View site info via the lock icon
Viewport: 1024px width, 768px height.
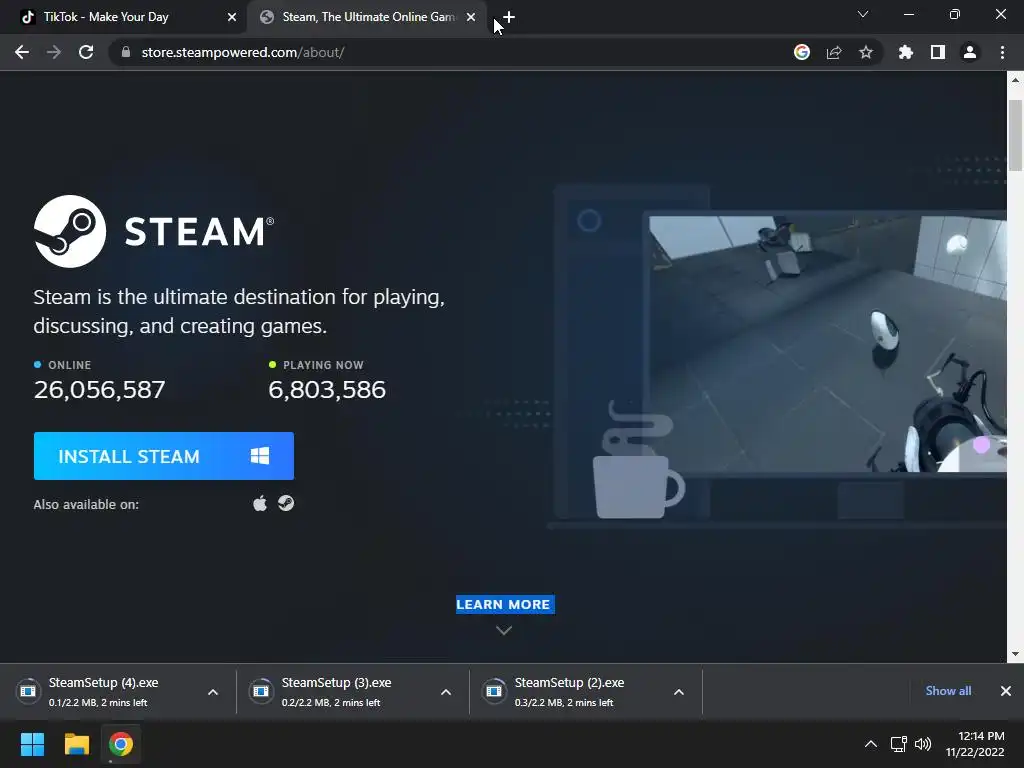(126, 52)
